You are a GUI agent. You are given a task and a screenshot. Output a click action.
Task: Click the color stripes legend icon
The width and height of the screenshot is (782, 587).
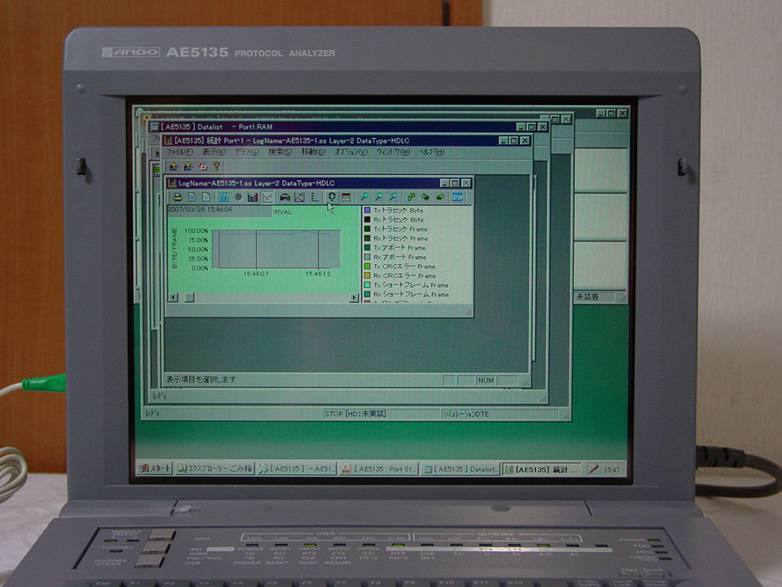[x=346, y=197]
